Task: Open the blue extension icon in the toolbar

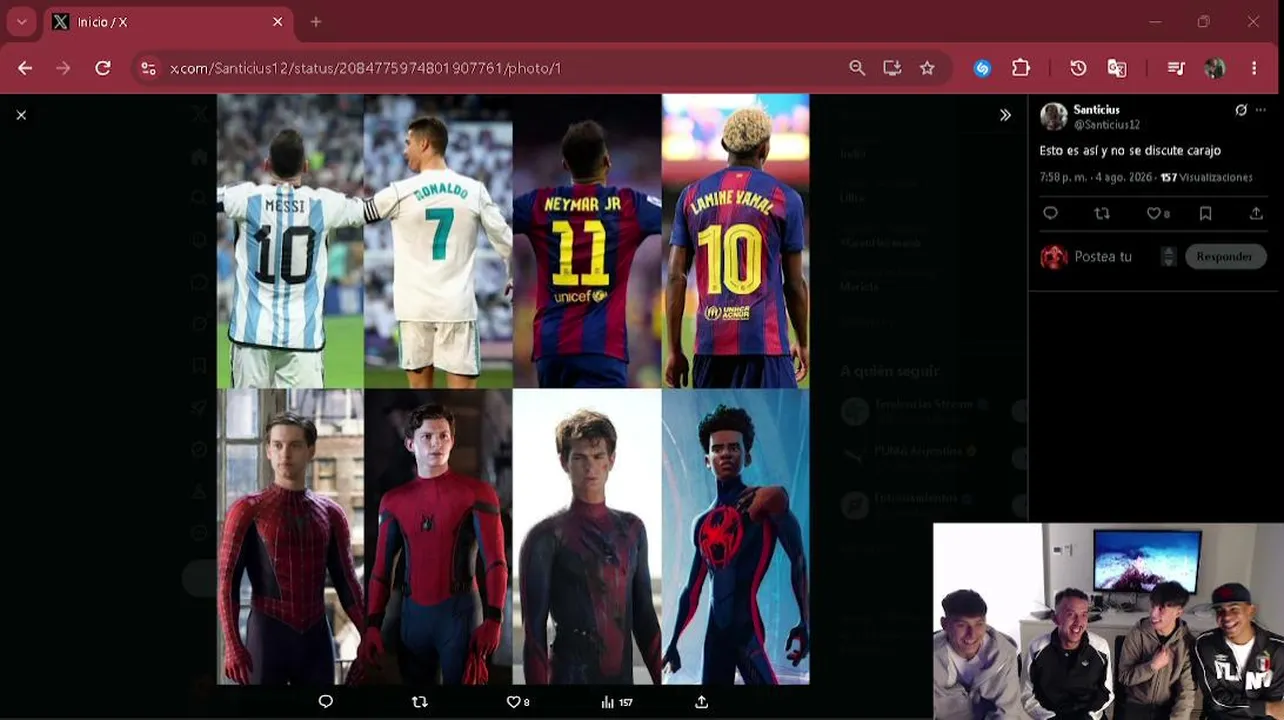Action: pos(982,68)
